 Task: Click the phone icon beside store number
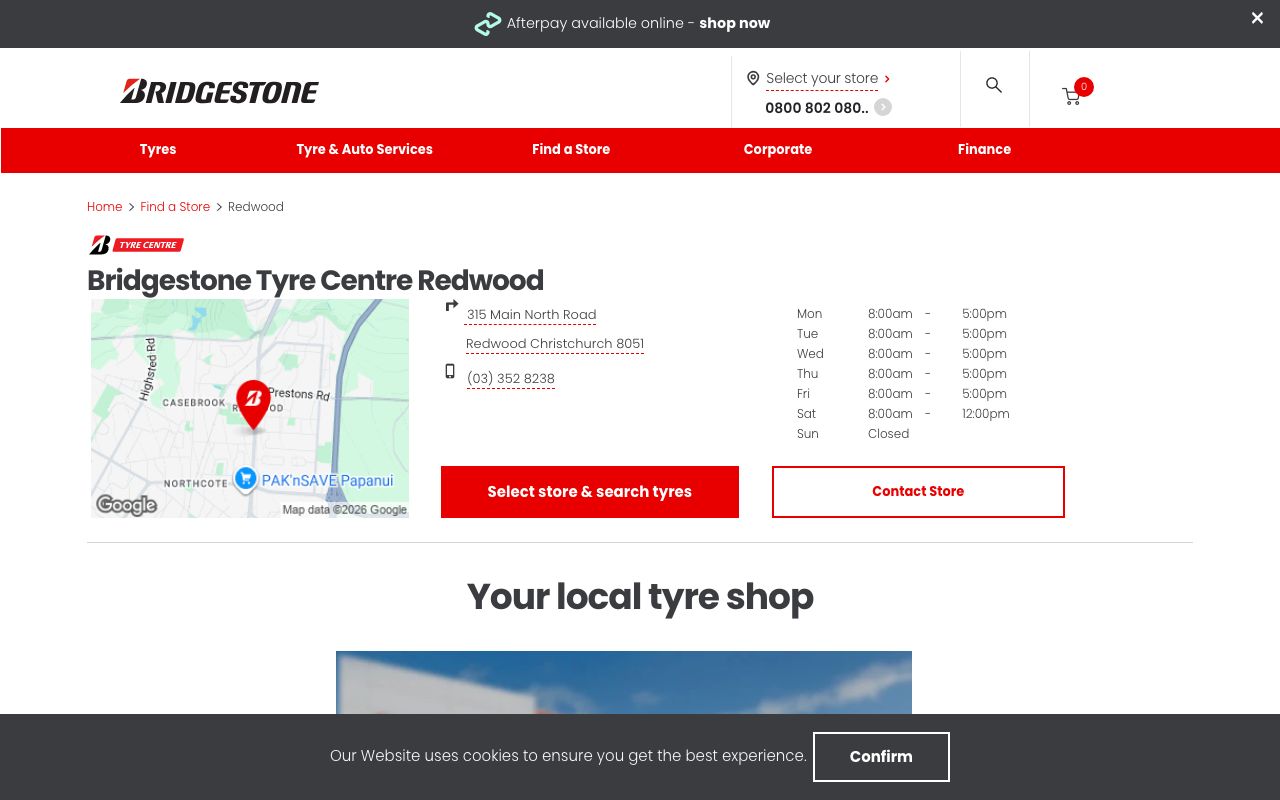click(x=450, y=371)
